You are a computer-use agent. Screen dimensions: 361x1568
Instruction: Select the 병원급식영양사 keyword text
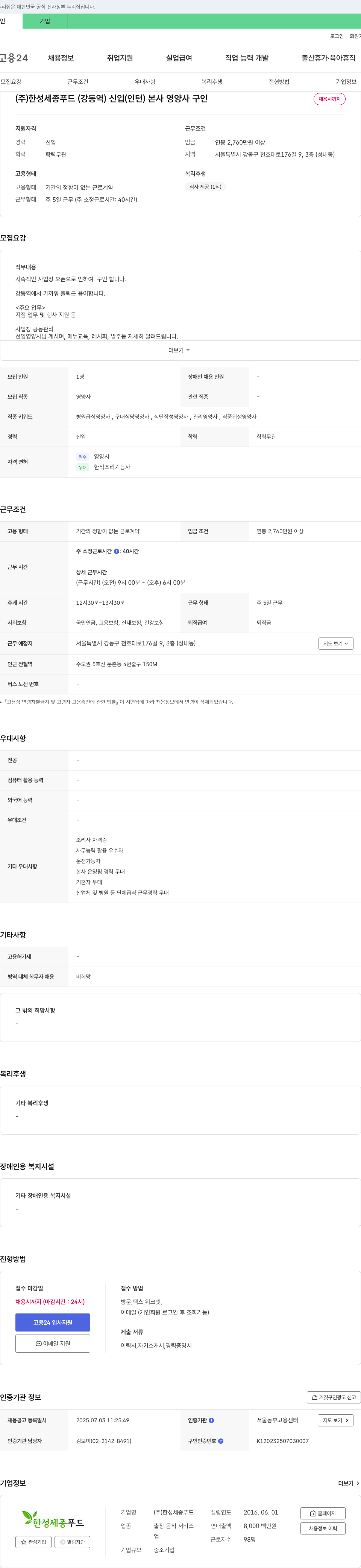(x=93, y=417)
